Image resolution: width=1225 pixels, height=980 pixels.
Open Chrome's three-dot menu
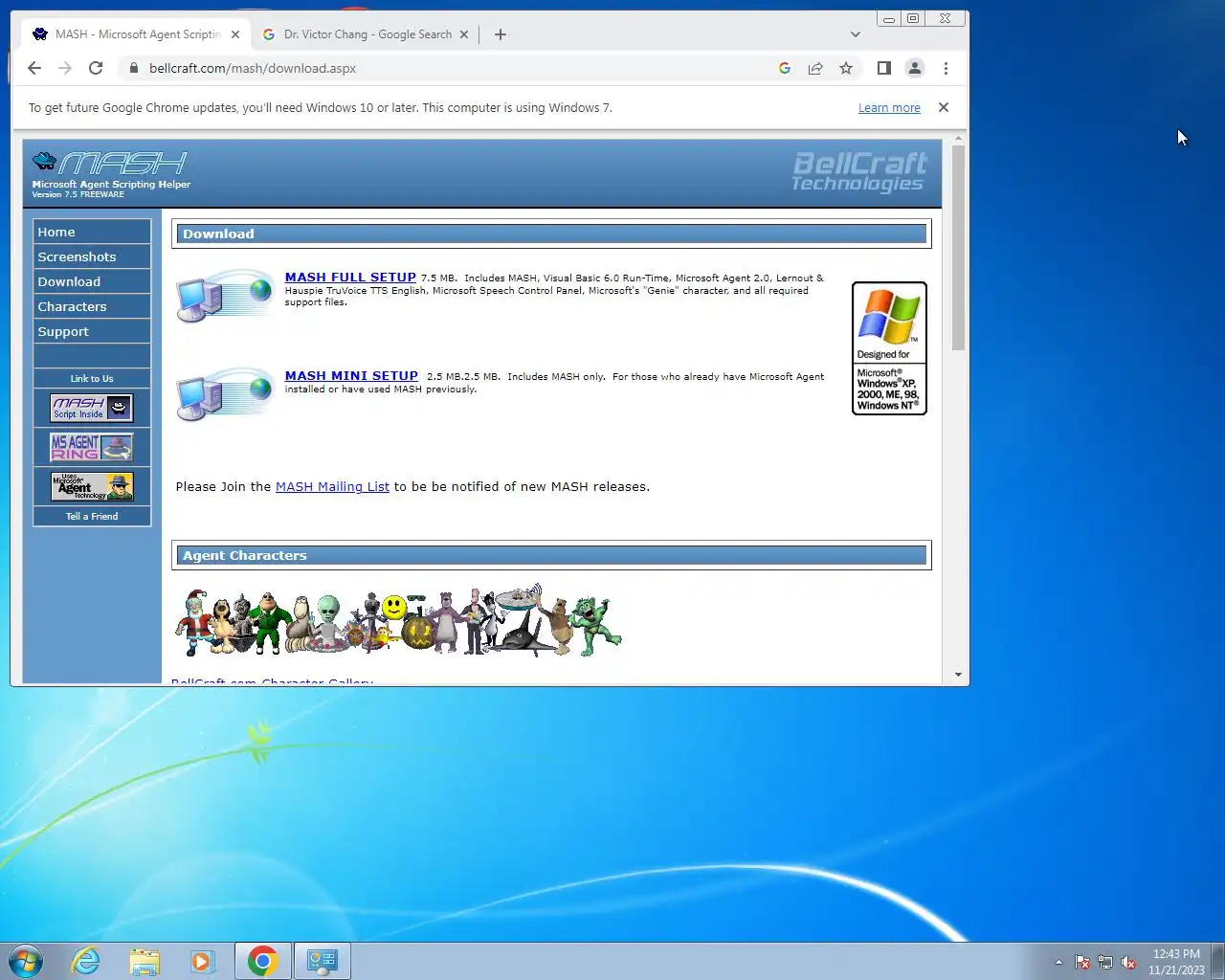tap(946, 68)
